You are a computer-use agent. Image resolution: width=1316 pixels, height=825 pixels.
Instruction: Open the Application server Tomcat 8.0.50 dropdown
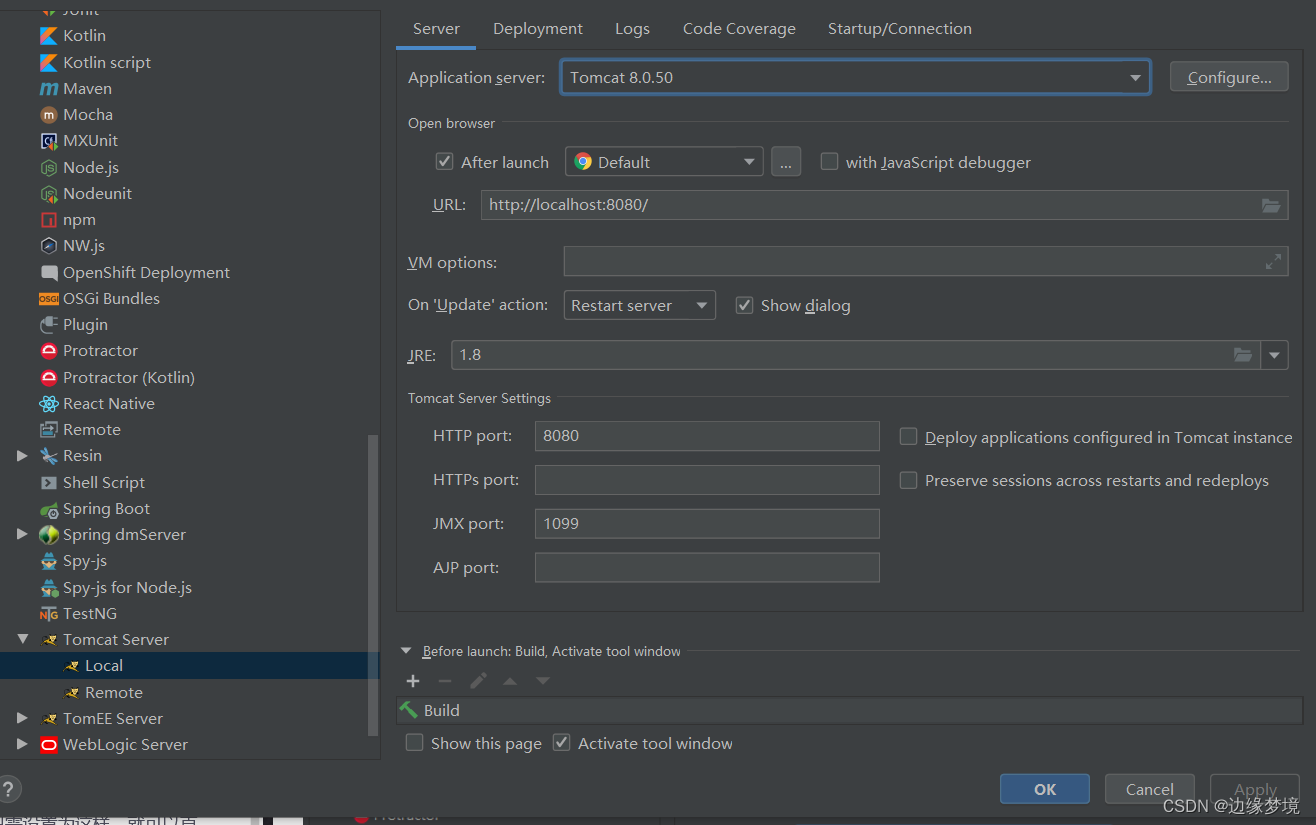click(855, 77)
